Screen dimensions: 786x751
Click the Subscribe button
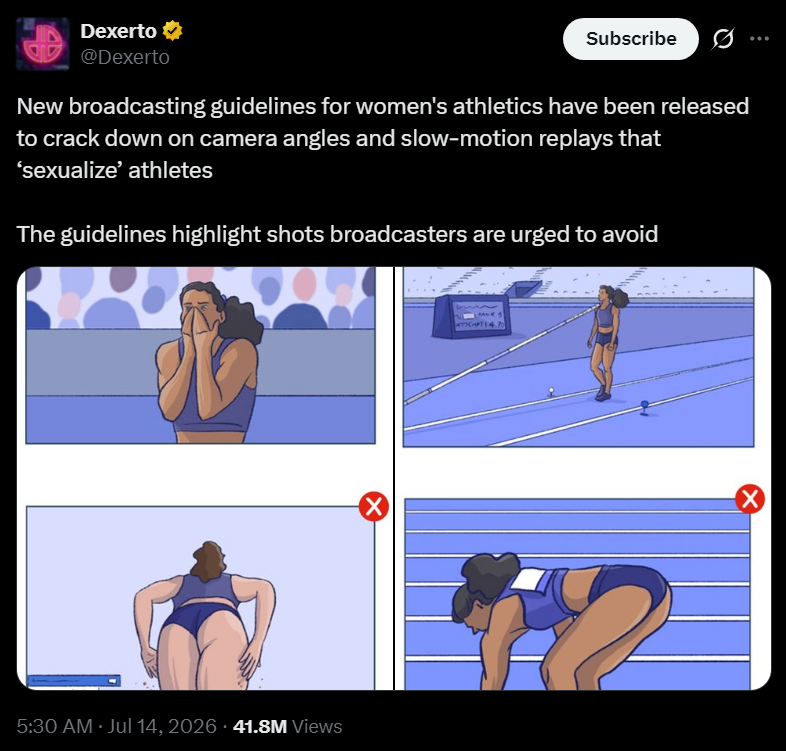(631, 39)
